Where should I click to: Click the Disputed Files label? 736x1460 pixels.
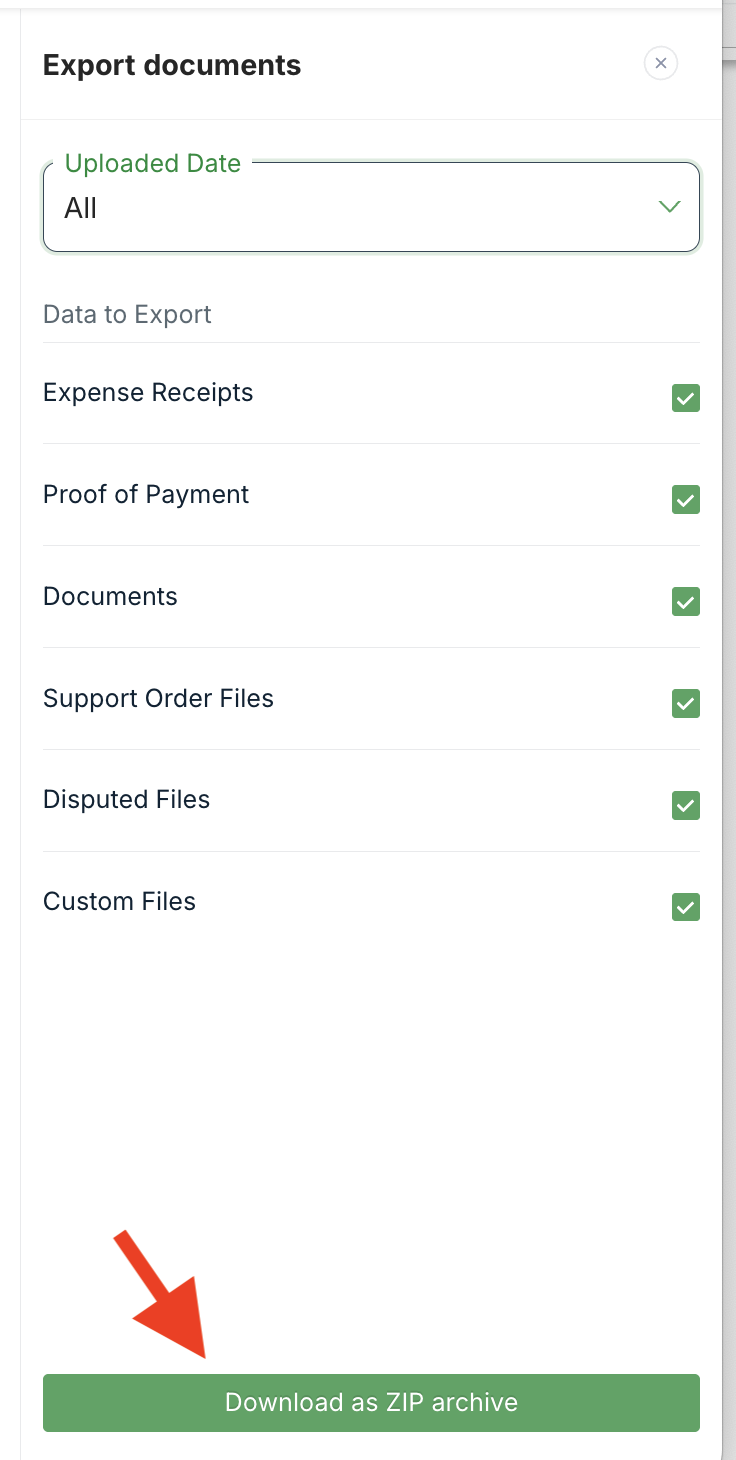(126, 800)
